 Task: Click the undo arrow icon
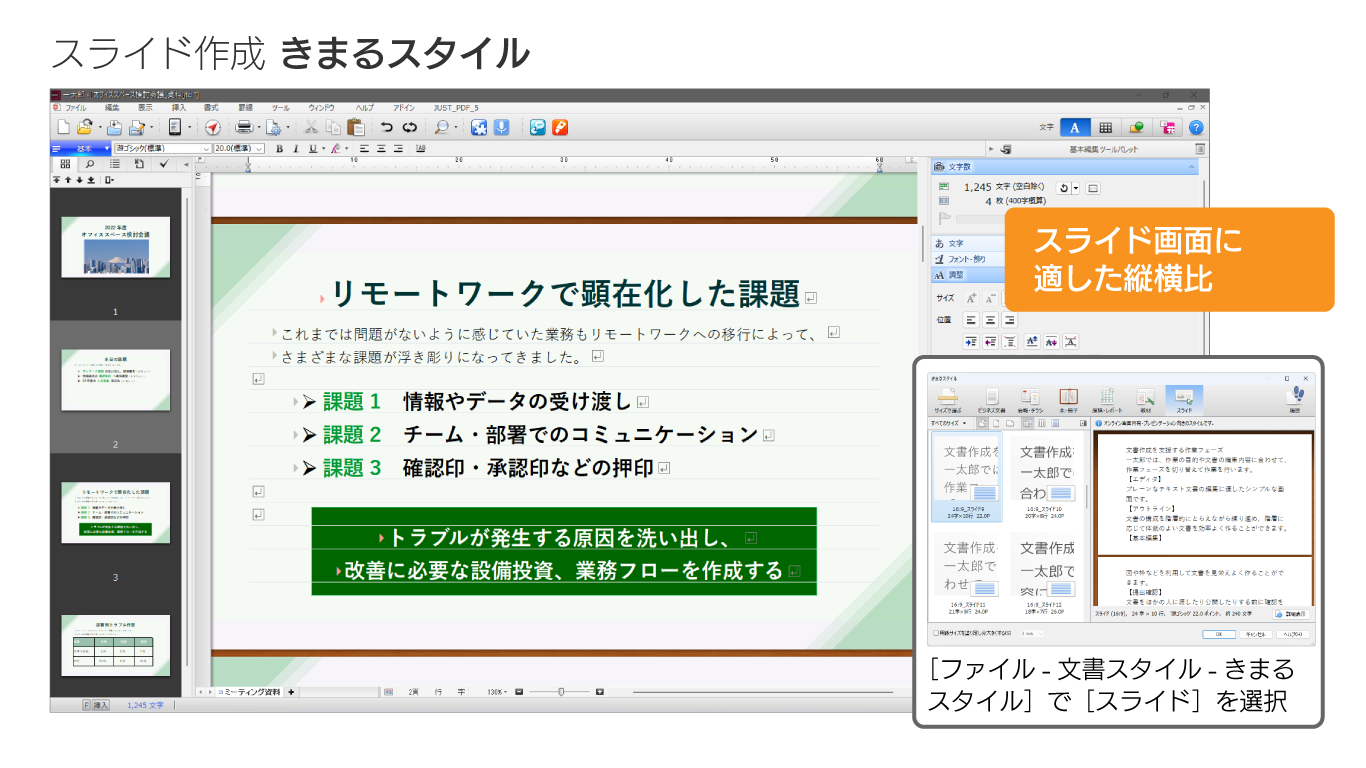pos(387,127)
